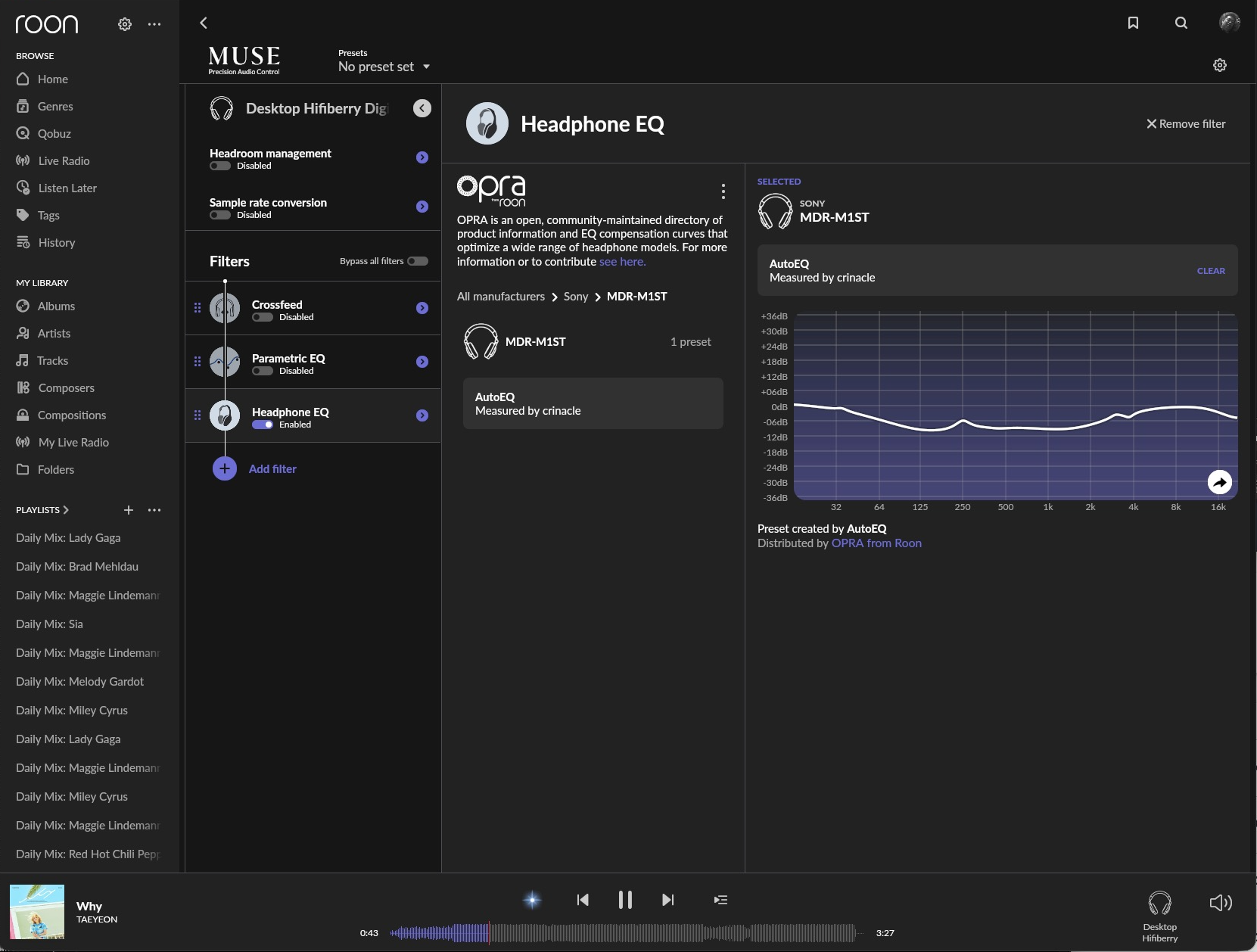1257x952 pixels.
Task: Click the bookmark icon in top bar
Action: click(x=1133, y=23)
